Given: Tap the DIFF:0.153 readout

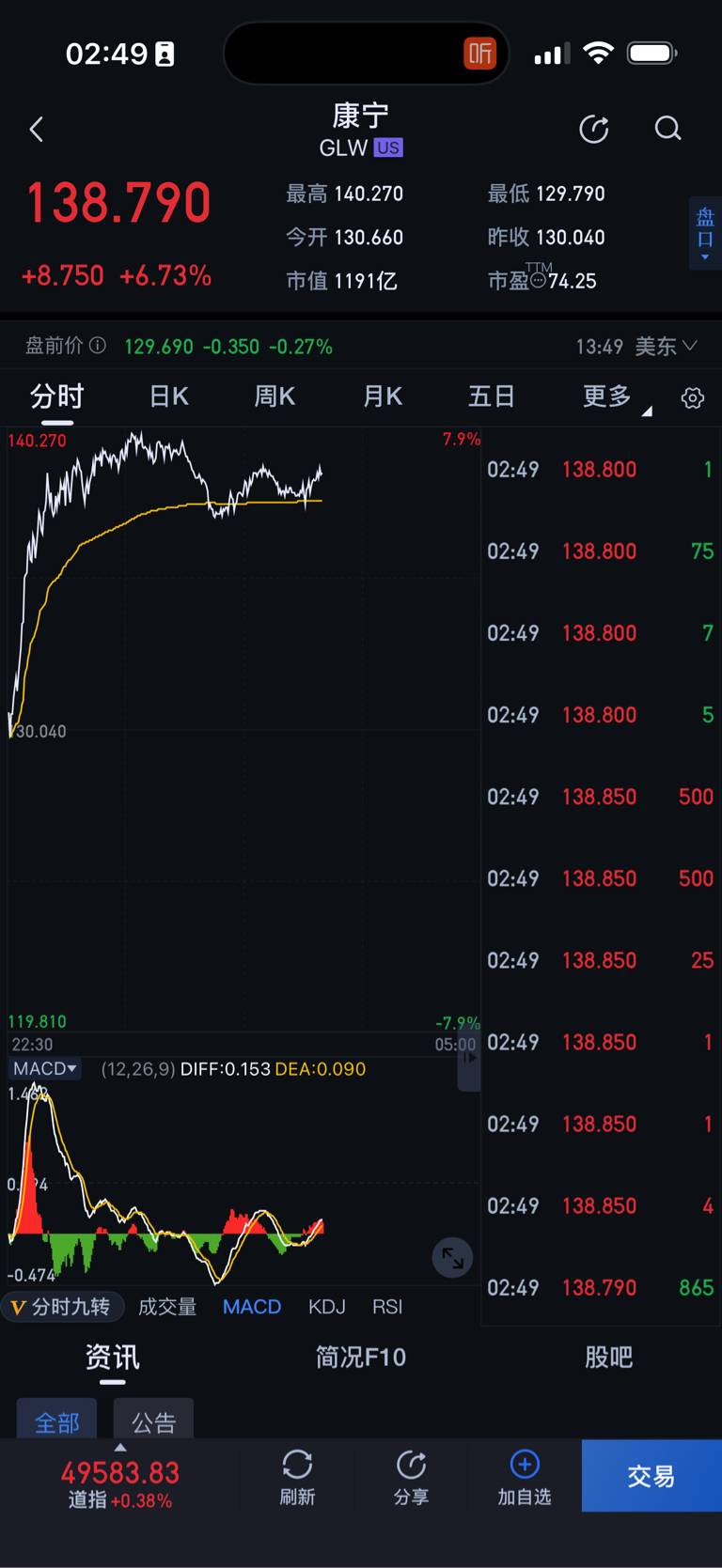Looking at the screenshot, I should (x=226, y=1069).
